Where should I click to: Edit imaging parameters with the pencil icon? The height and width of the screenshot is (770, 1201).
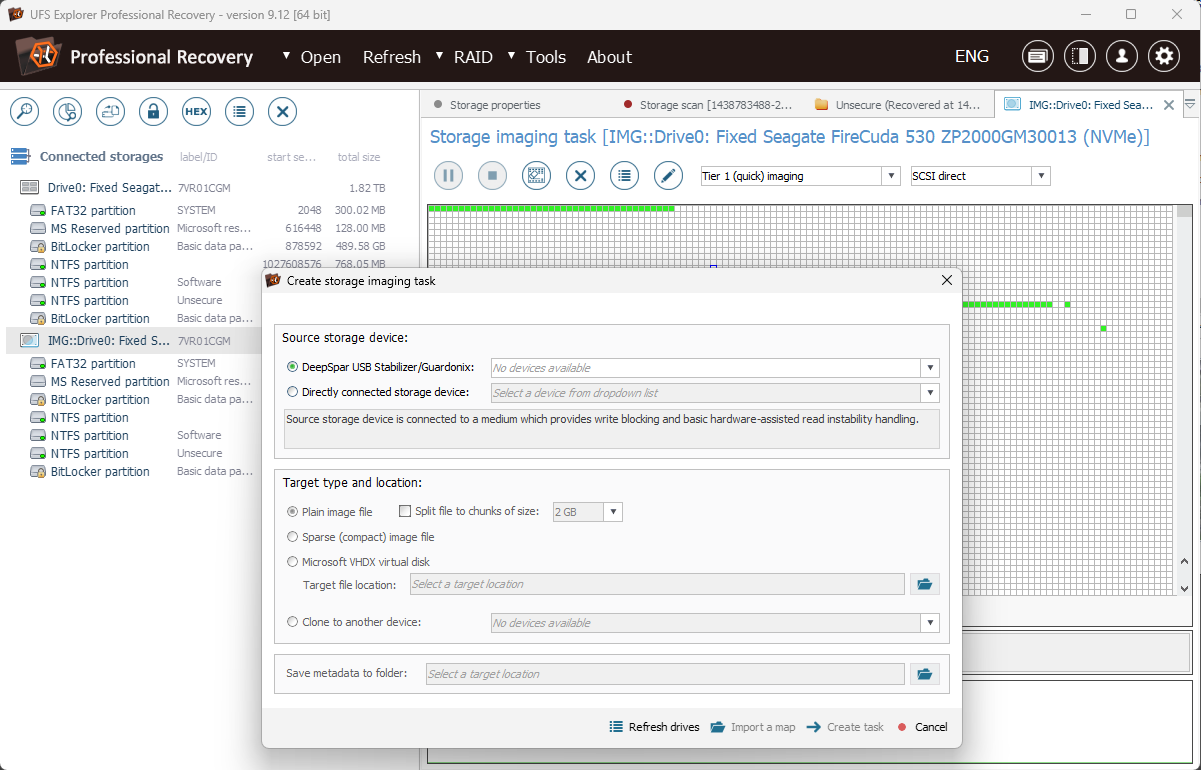click(668, 175)
